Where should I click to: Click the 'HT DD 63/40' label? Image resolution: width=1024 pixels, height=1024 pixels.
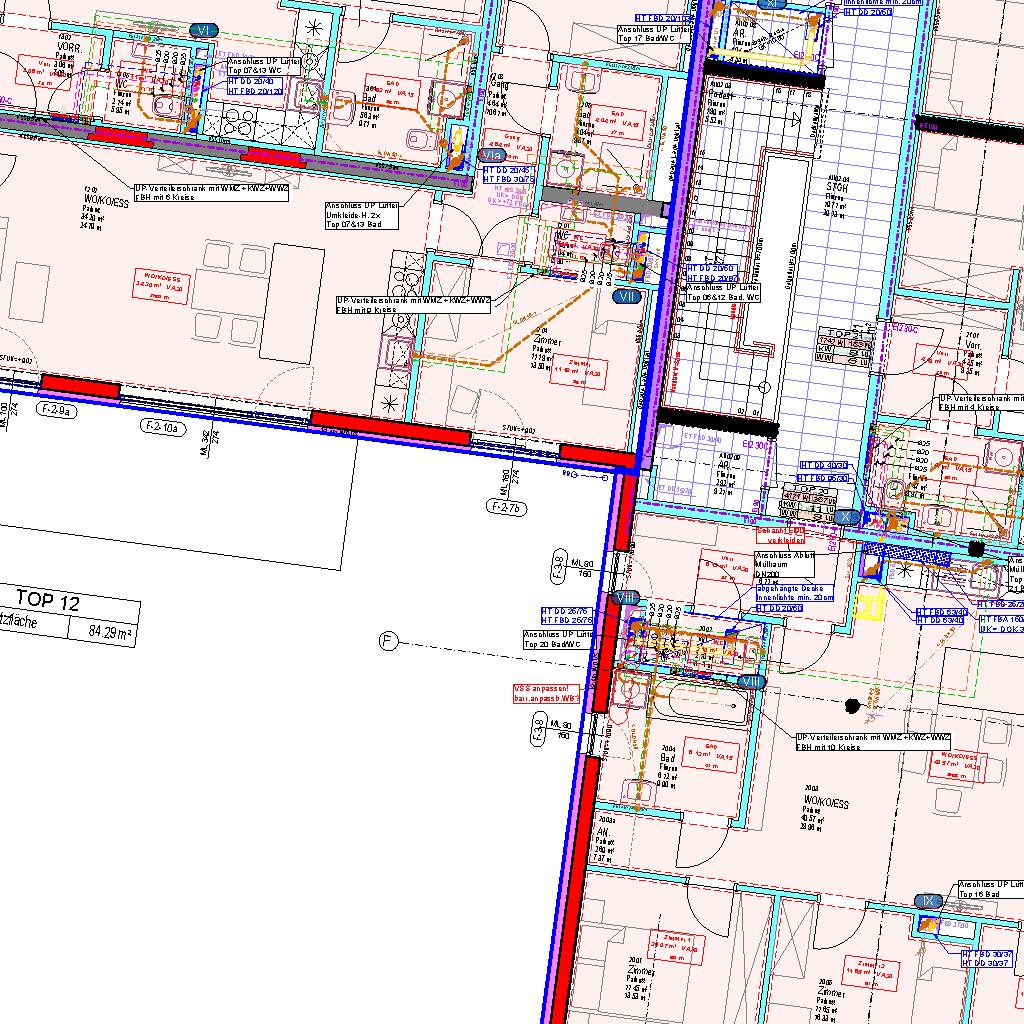pyautogui.click(x=940, y=620)
